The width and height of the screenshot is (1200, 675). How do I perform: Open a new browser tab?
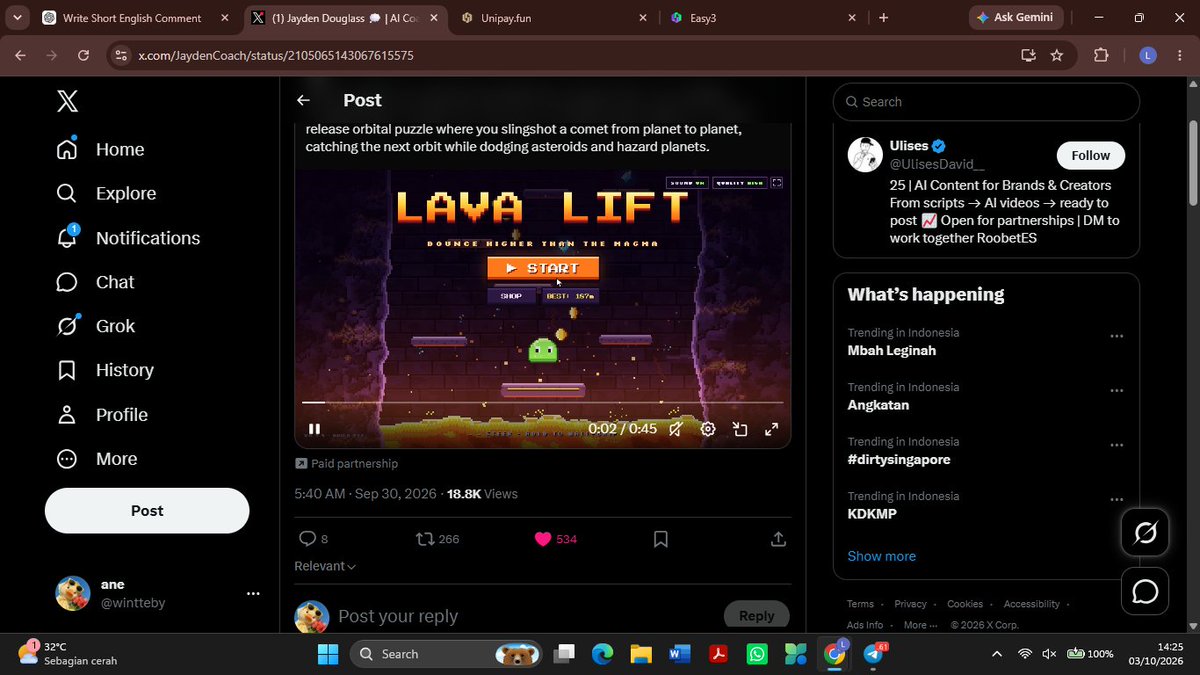883,18
